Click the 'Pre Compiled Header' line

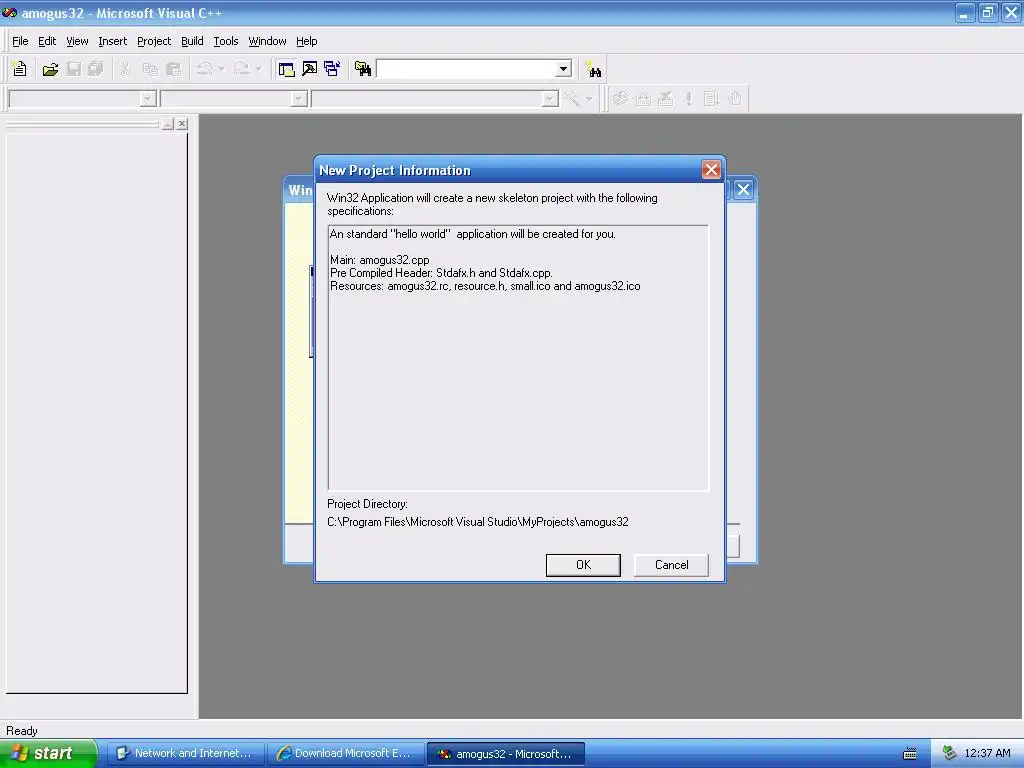(x=441, y=273)
